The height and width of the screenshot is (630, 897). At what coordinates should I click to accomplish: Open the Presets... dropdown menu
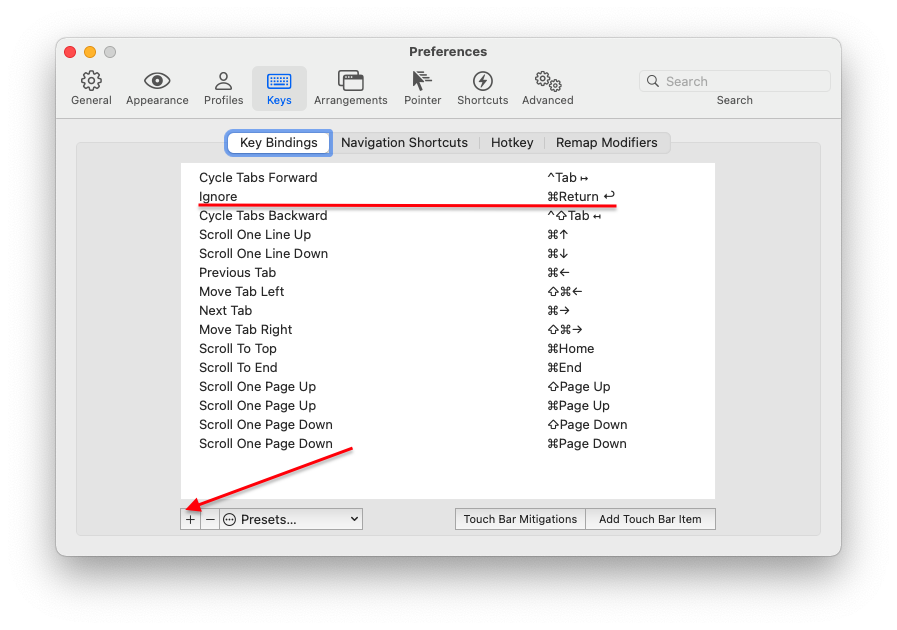[x=291, y=520]
